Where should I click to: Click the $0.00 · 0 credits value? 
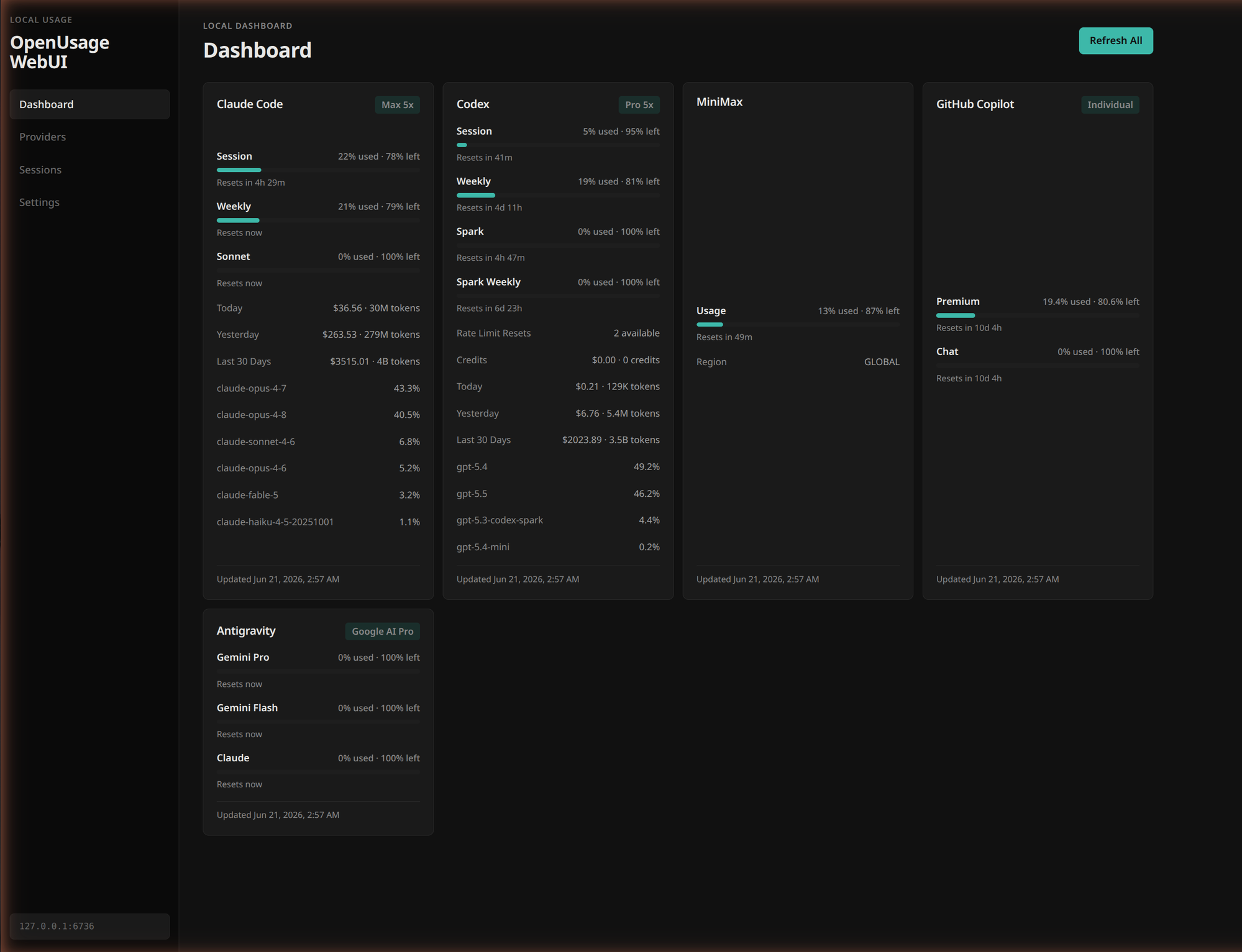coord(626,360)
